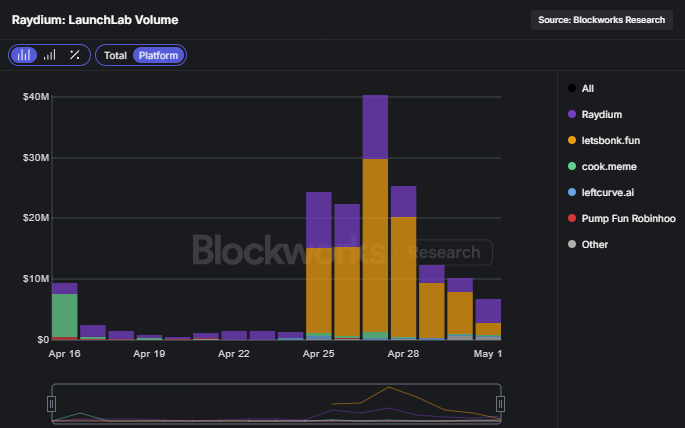Click the green cook.meme segment on Apr 16
Screen dimensions: 685x428
coord(65,315)
